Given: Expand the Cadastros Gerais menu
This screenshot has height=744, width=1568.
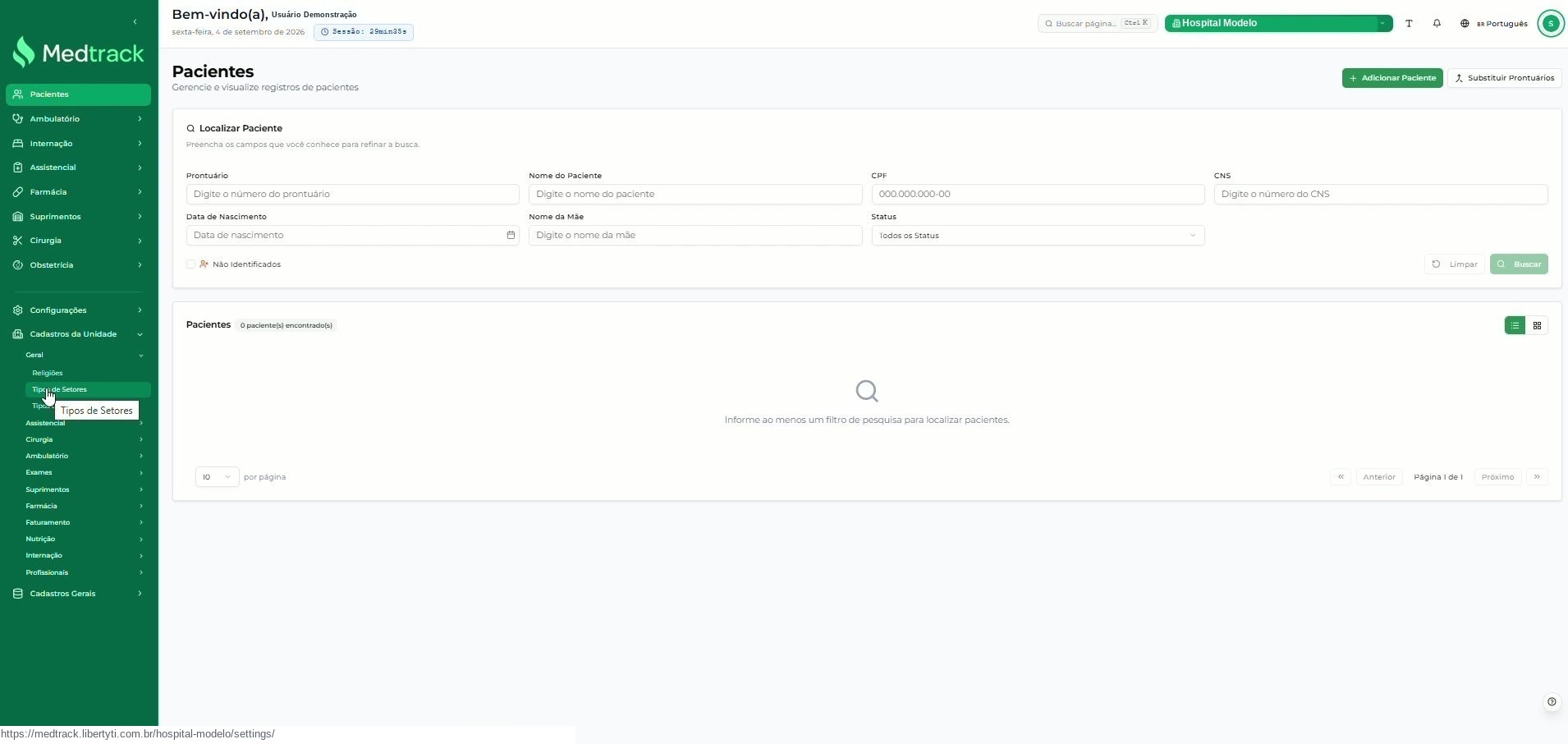Looking at the screenshot, I should click(x=79, y=594).
